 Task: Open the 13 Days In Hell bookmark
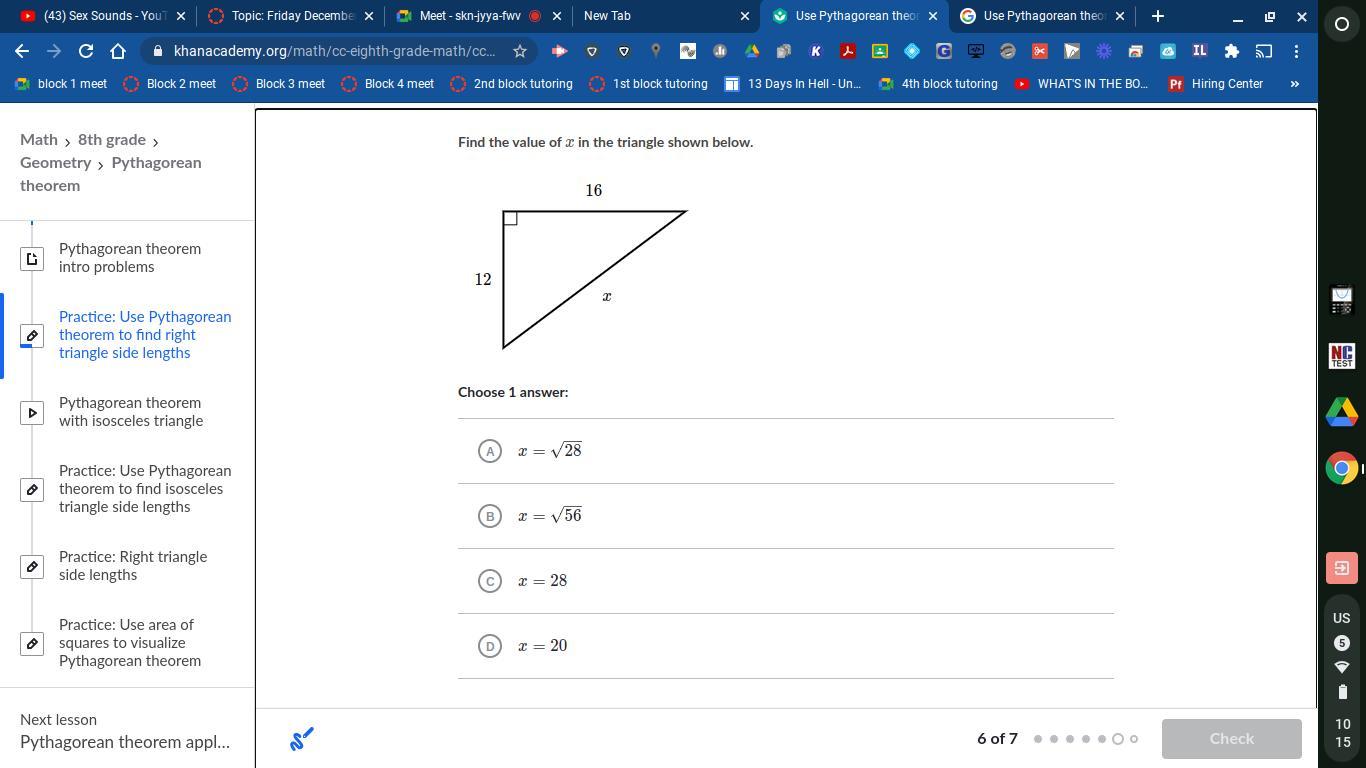coord(793,84)
